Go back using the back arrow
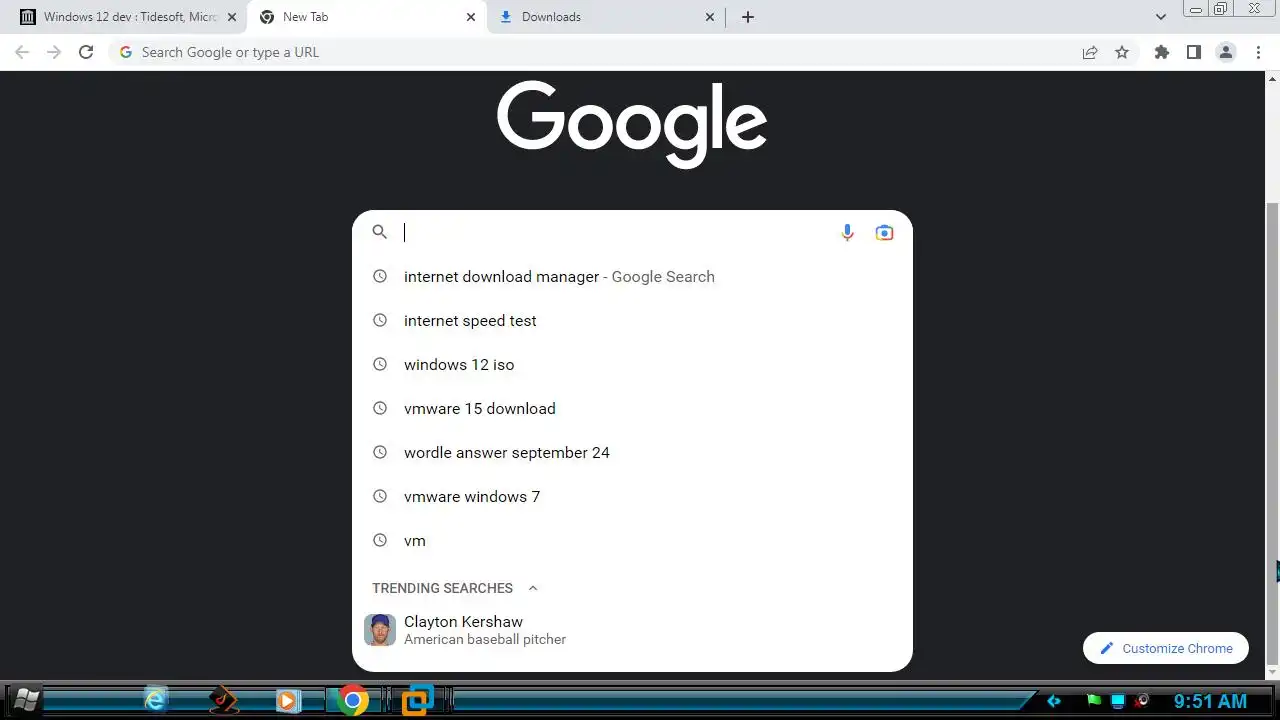The height and width of the screenshot is (720, 1280). pyautogui.click(x=22, y=52)
